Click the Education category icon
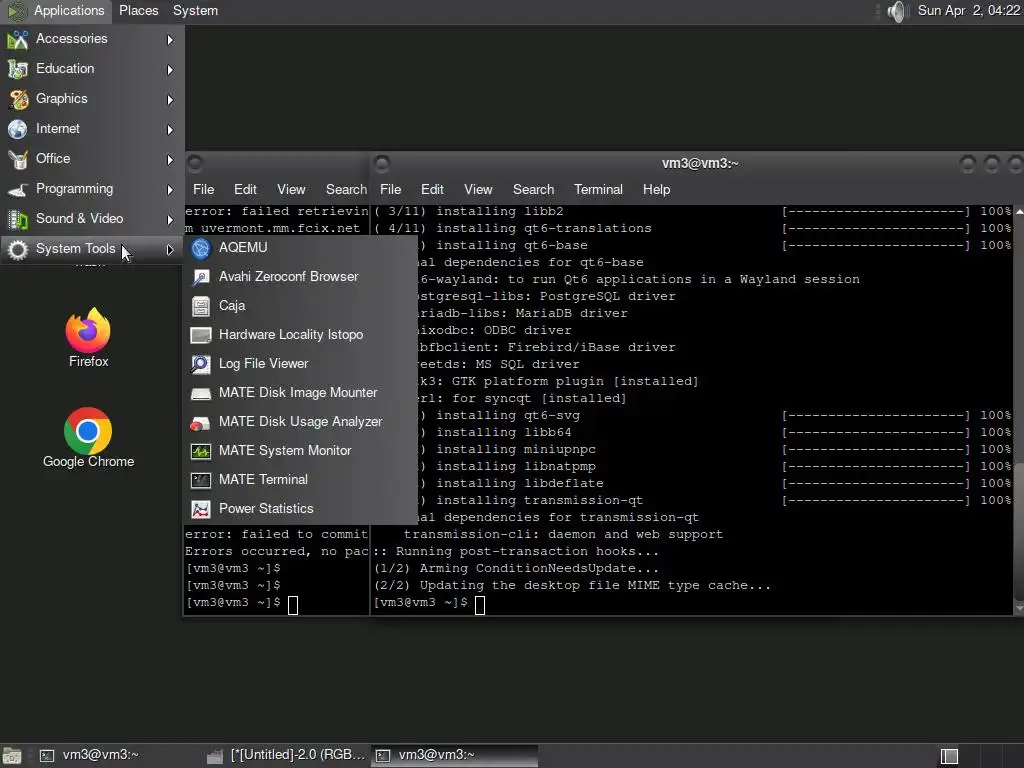 click(x=18, y=69)
